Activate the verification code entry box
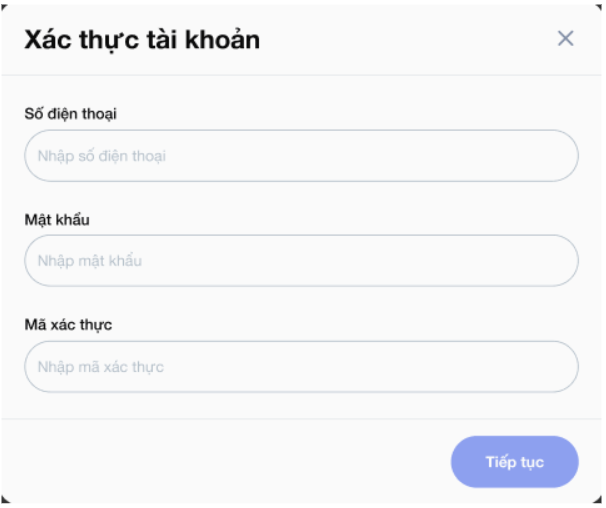 point(301,367)
